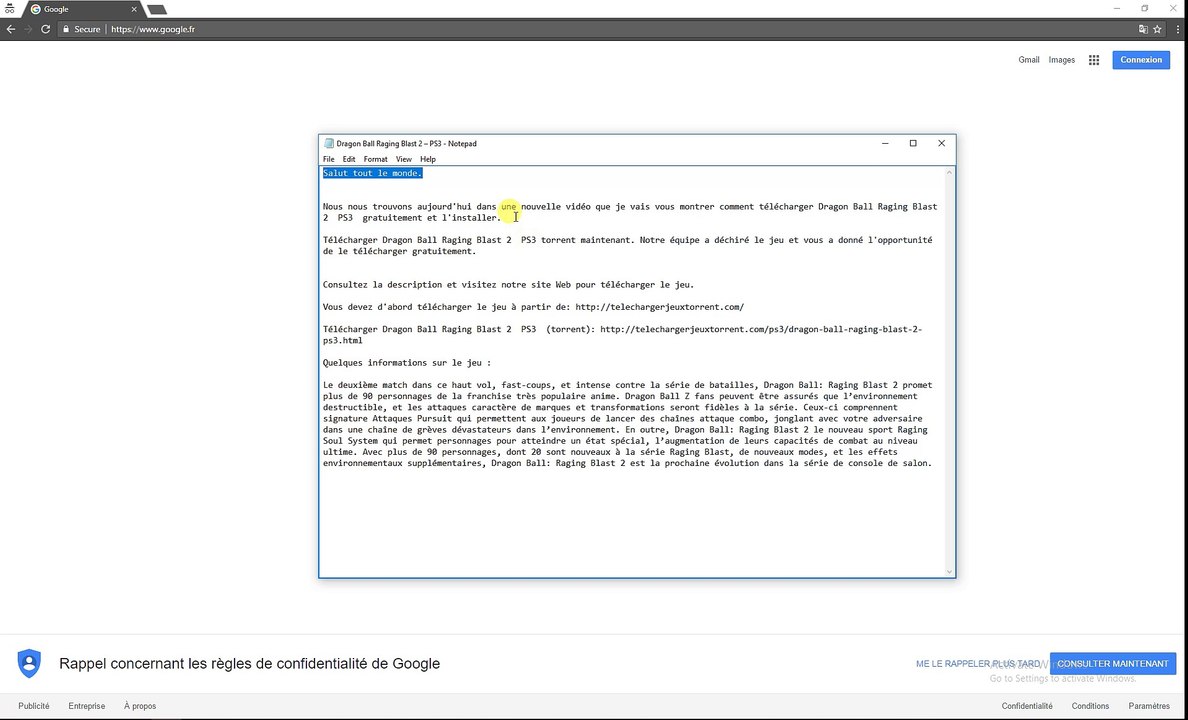Click the line "Quelques informations sur le jeu :"
This screenshot has height=720, width=1188.
(407, 362)
